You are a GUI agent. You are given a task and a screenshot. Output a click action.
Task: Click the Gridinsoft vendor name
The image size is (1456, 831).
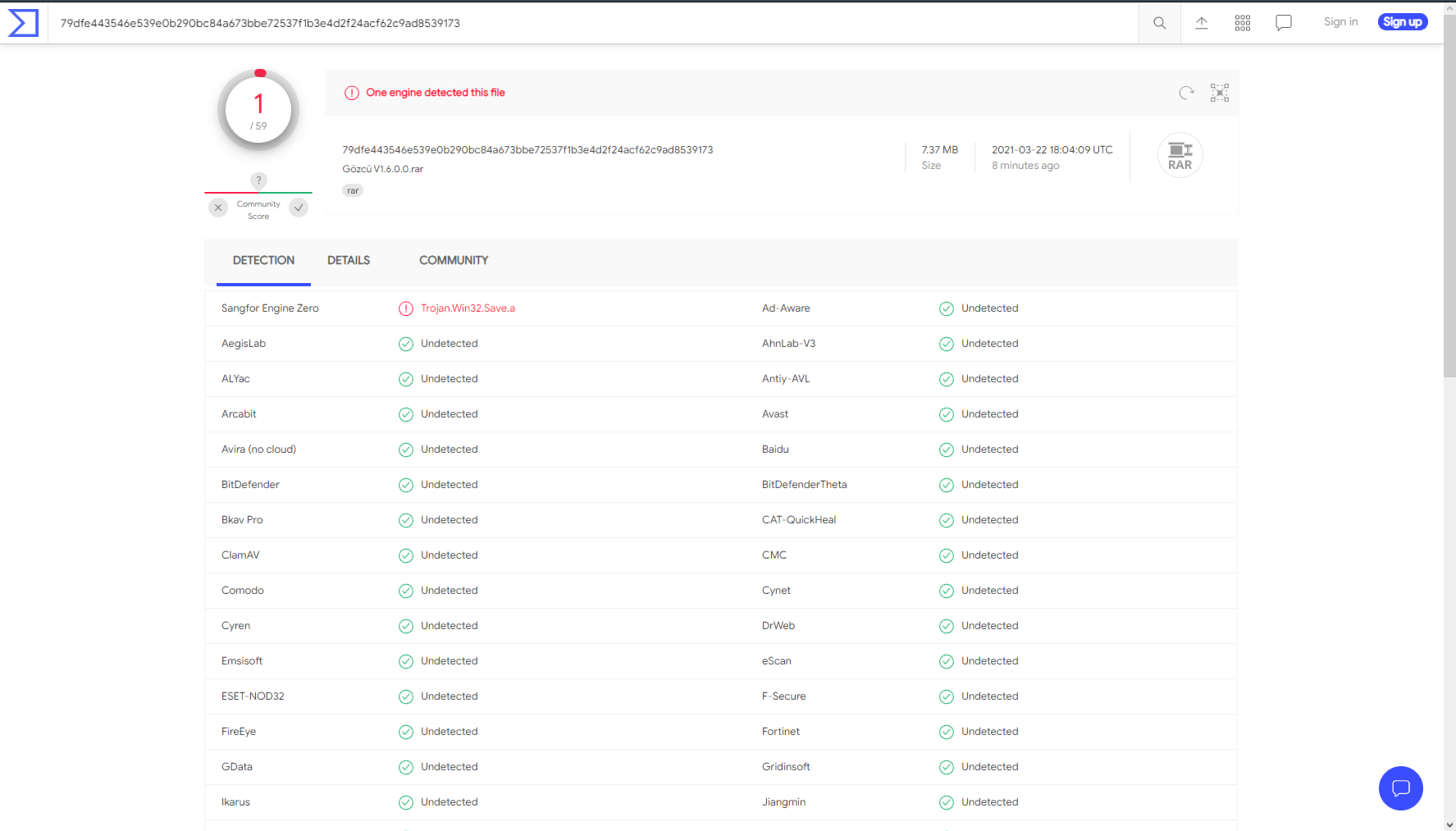coord(786,767)
